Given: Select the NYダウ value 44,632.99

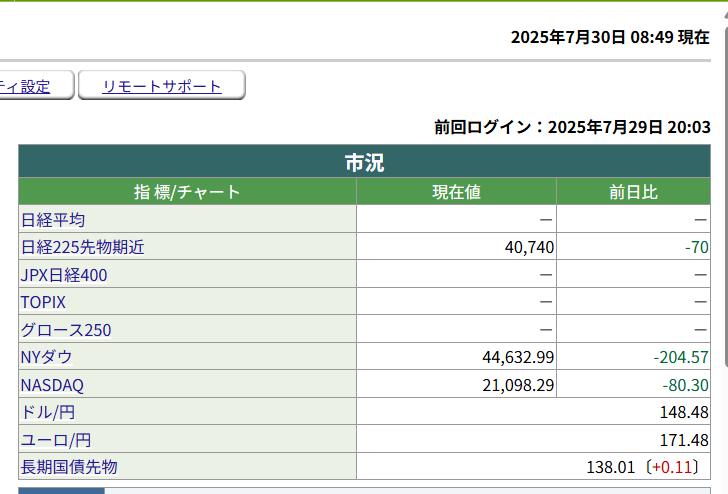Looking at the screenshot, I should pyautogui.click(x=518, y=357).
